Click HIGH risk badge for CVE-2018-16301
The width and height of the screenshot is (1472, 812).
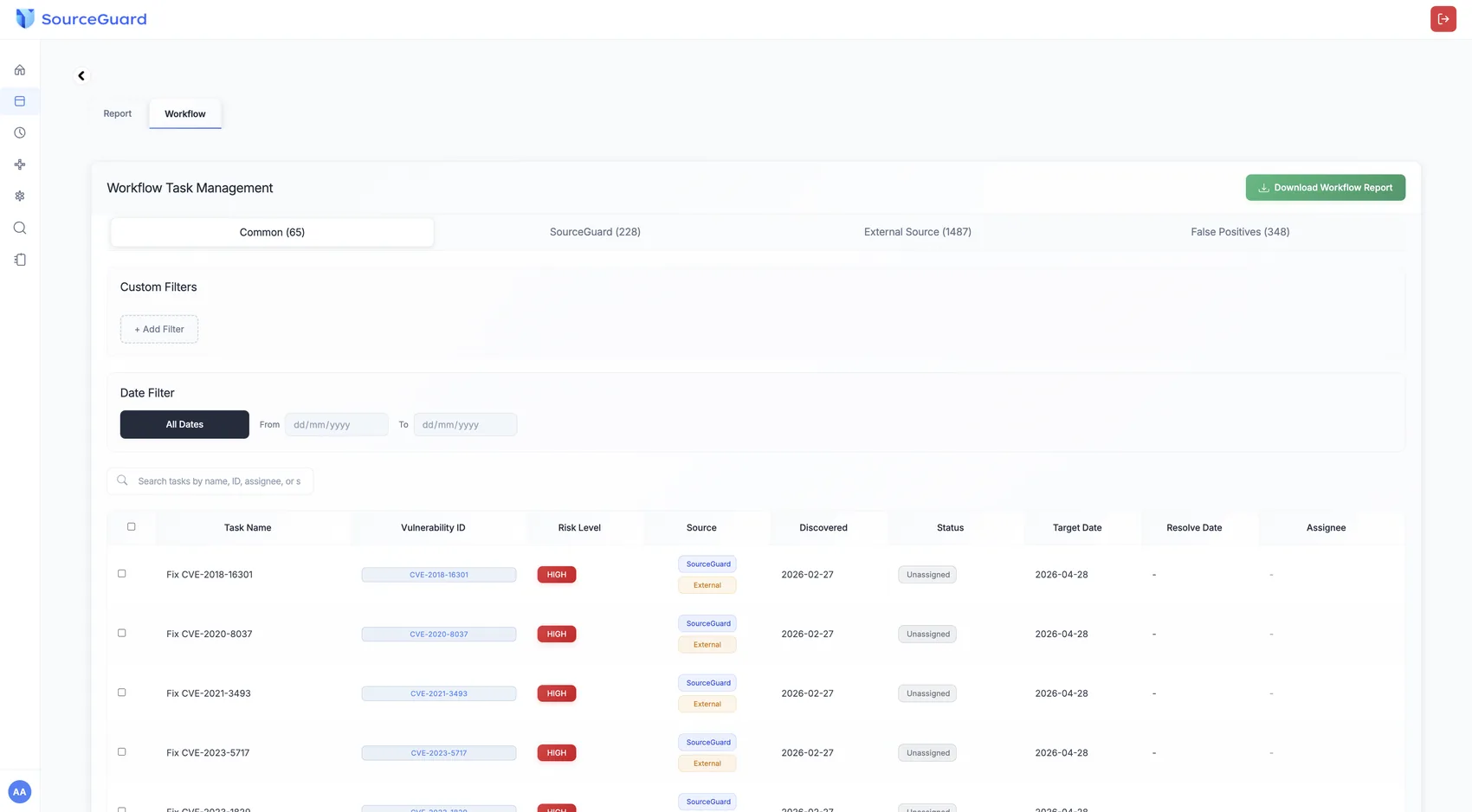[x=557, y=575]
